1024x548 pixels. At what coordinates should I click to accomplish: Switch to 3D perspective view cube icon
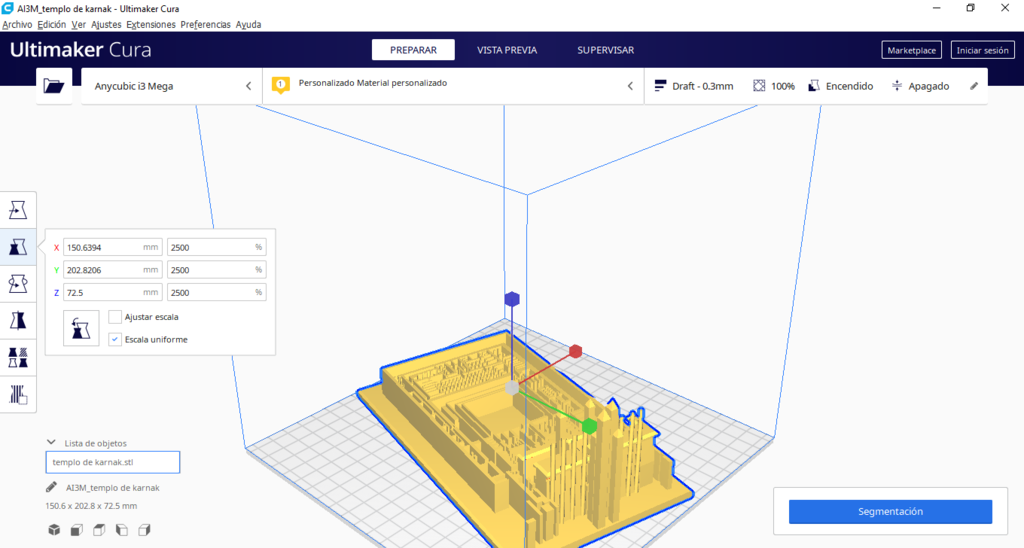[x=54, y=530]
